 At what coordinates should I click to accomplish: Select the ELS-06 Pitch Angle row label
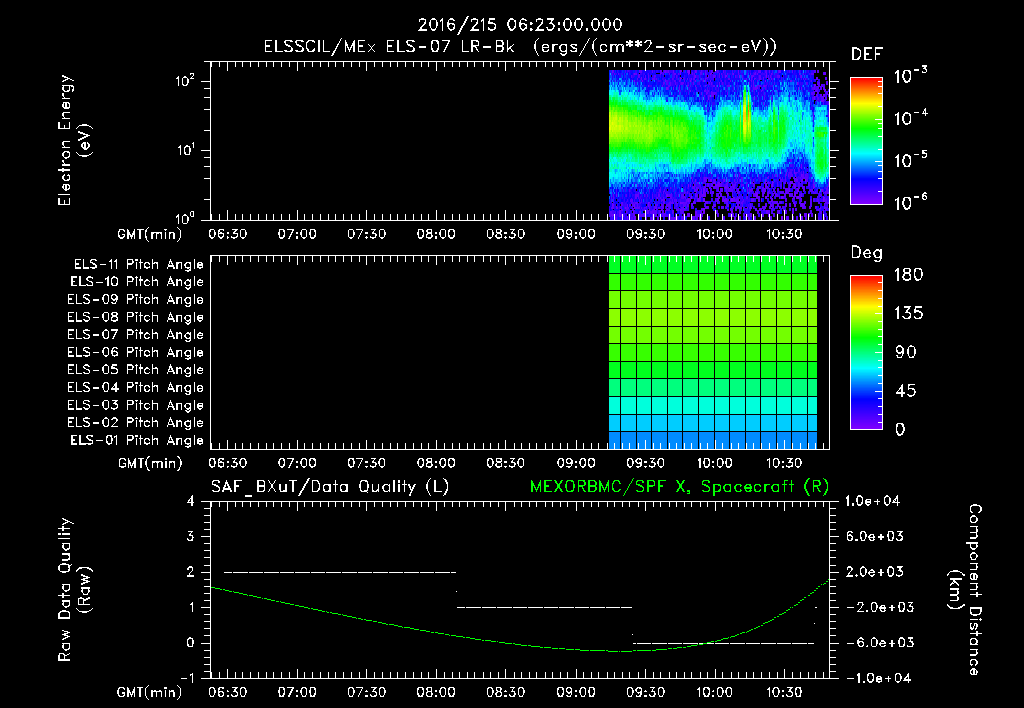135,352
